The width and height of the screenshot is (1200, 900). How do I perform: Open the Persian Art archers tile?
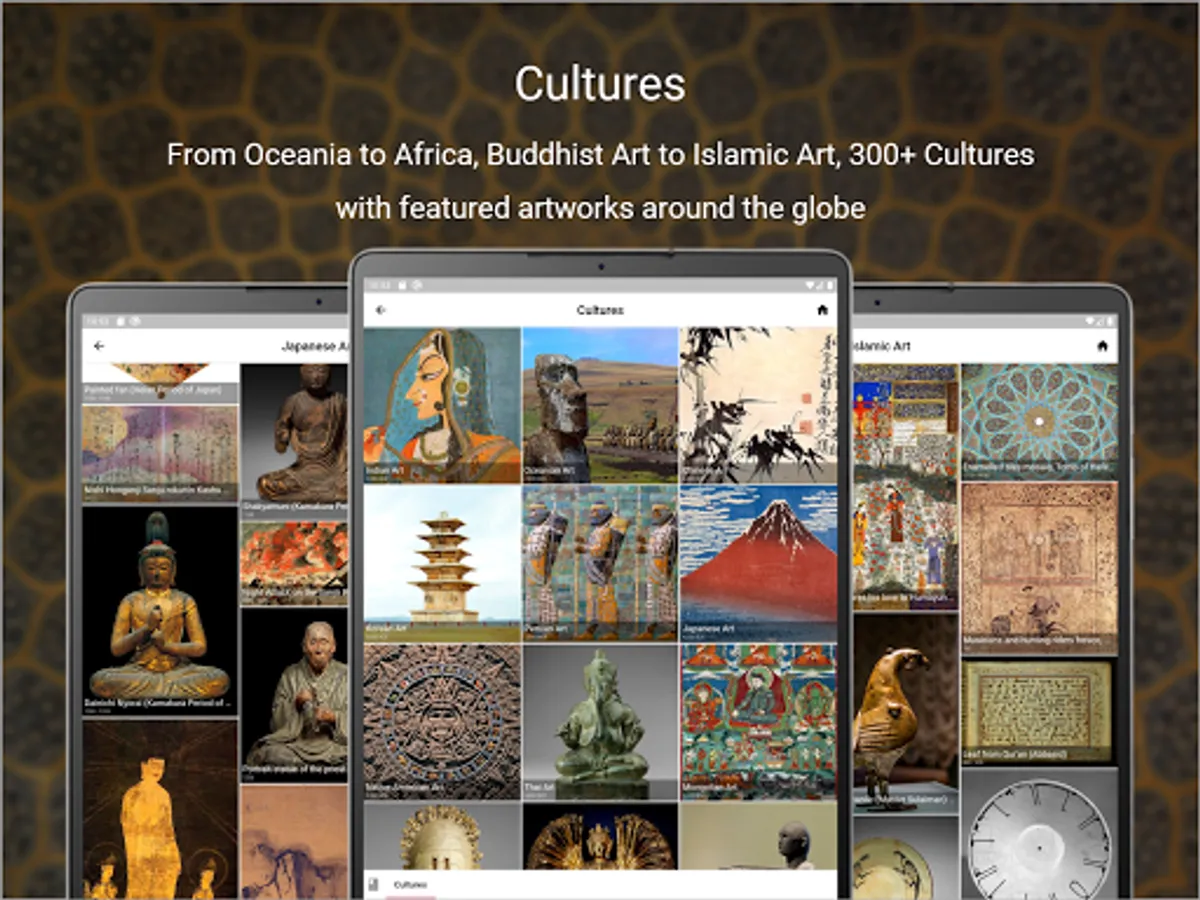coord(600,563)
